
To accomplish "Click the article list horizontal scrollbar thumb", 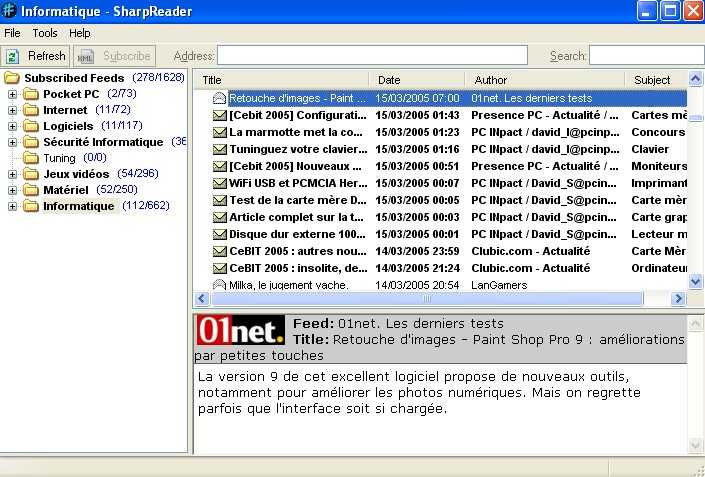I will click(x=427, y=299).
